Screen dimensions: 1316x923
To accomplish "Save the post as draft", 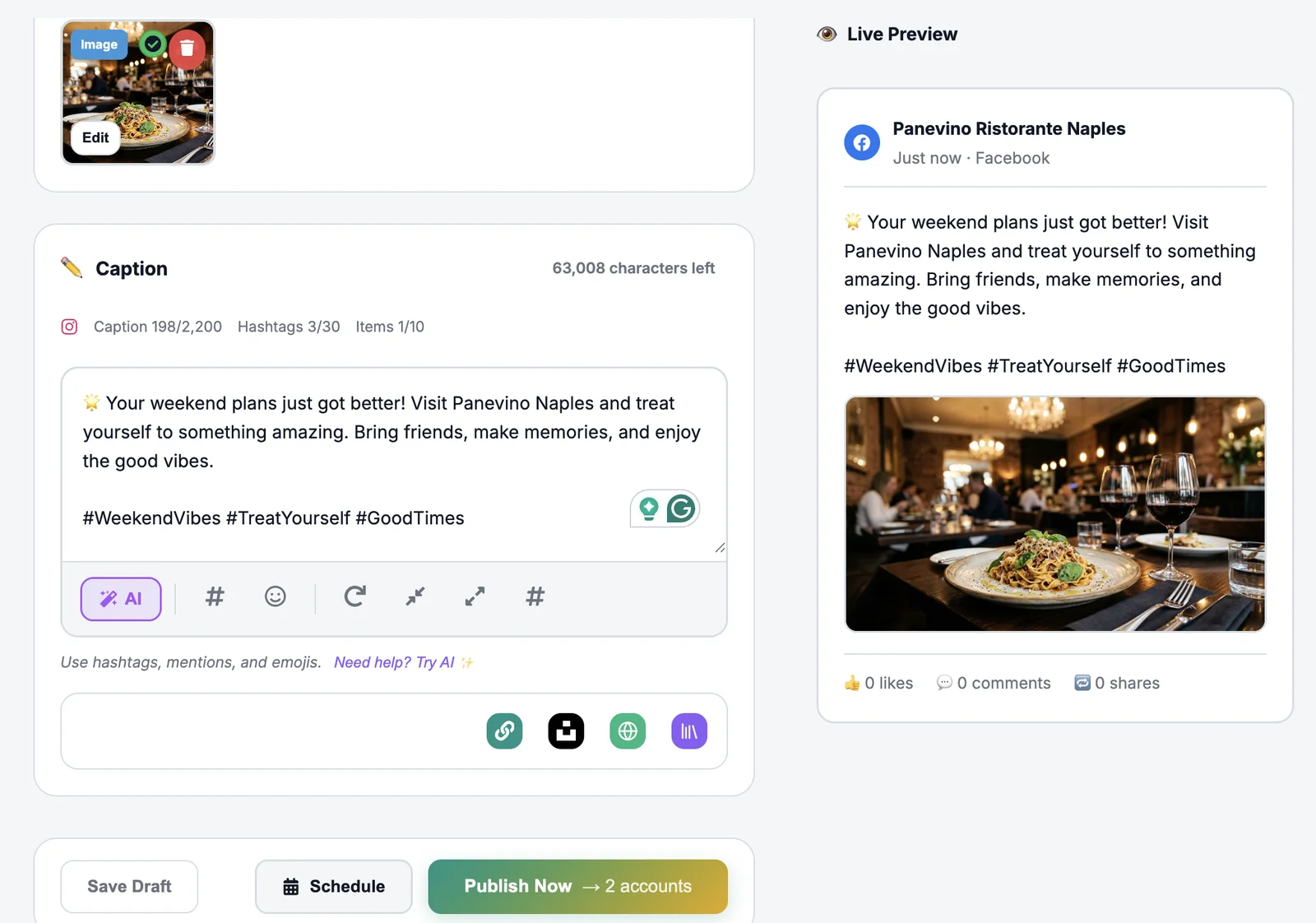I will click(x=129, y=887).
